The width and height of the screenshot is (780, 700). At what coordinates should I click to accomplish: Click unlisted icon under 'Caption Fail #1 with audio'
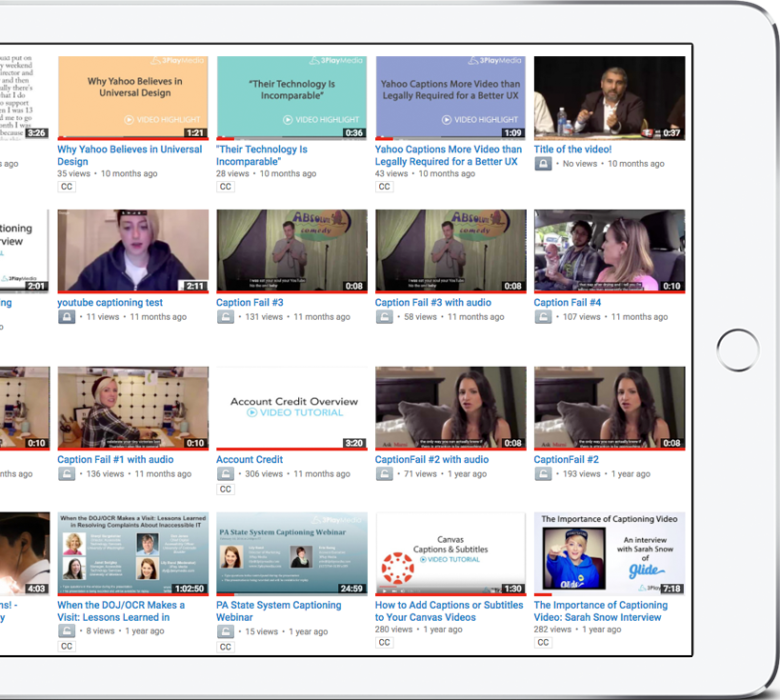67,474
